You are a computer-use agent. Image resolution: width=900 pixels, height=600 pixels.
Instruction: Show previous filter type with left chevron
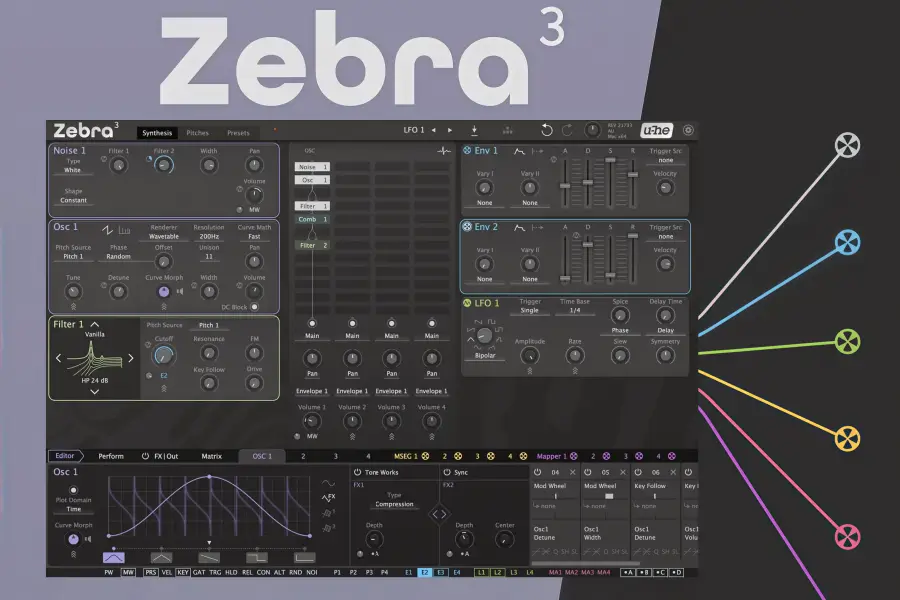click(58, 358)
